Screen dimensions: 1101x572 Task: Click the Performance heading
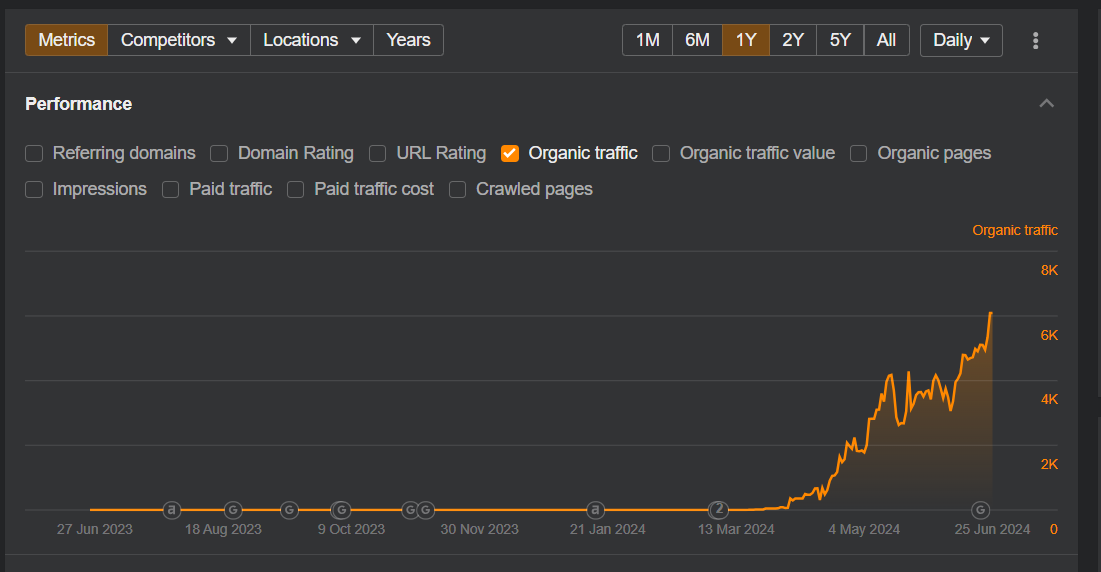click(x=79, y=104)
